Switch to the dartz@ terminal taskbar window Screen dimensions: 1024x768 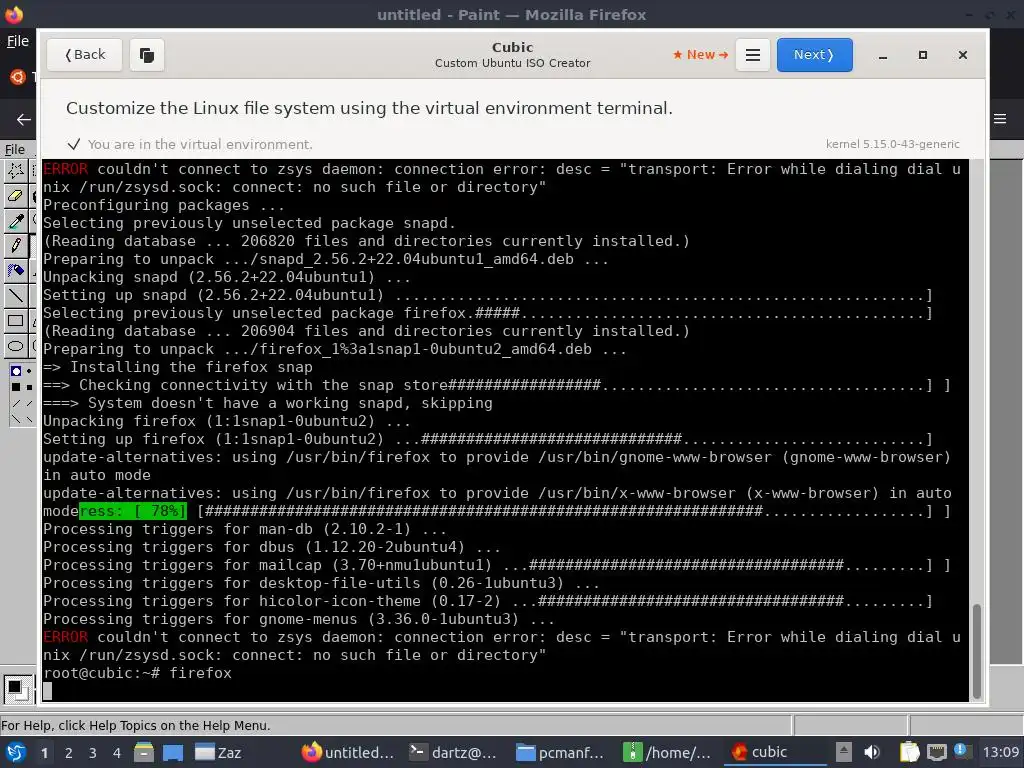coord(454,752)
